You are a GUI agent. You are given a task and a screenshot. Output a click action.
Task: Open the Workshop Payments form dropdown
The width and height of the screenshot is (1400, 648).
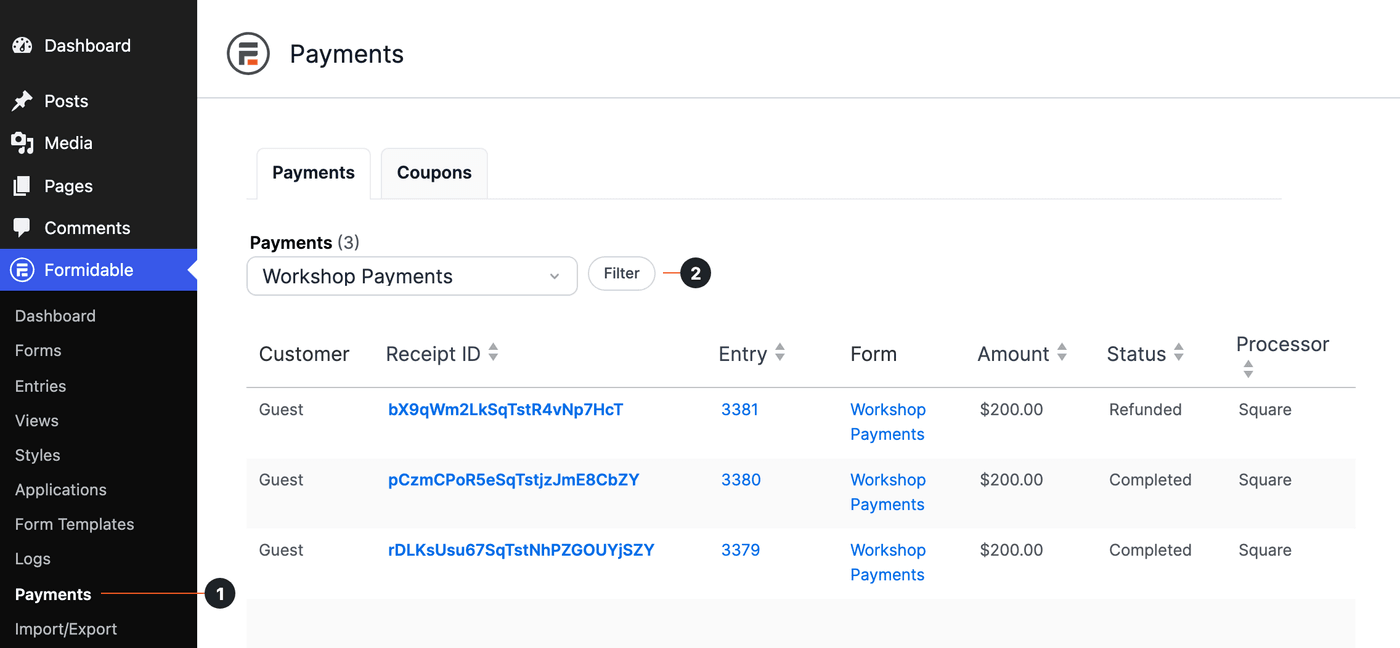412,276
